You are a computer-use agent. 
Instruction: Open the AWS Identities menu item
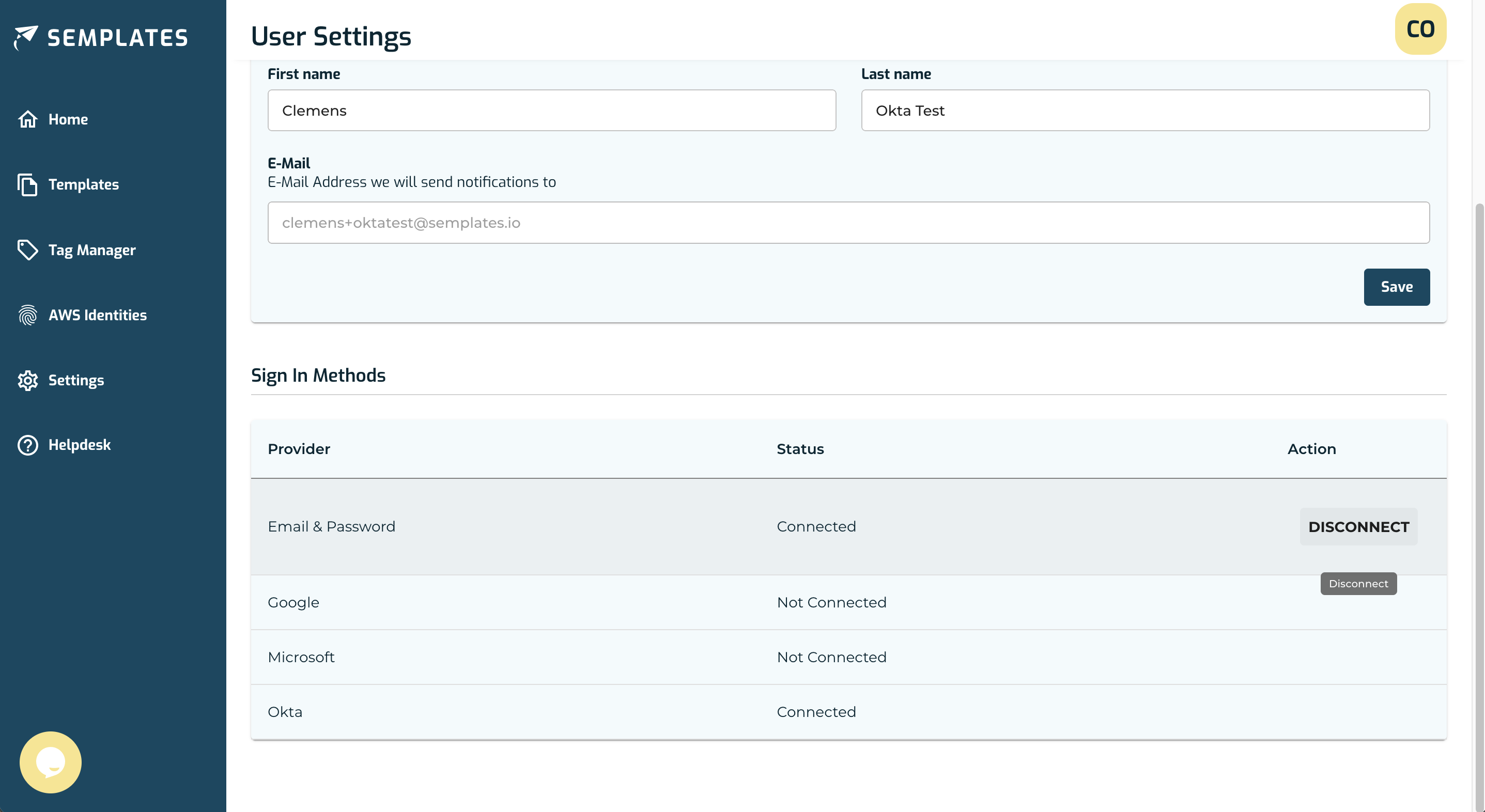[98, 315]
